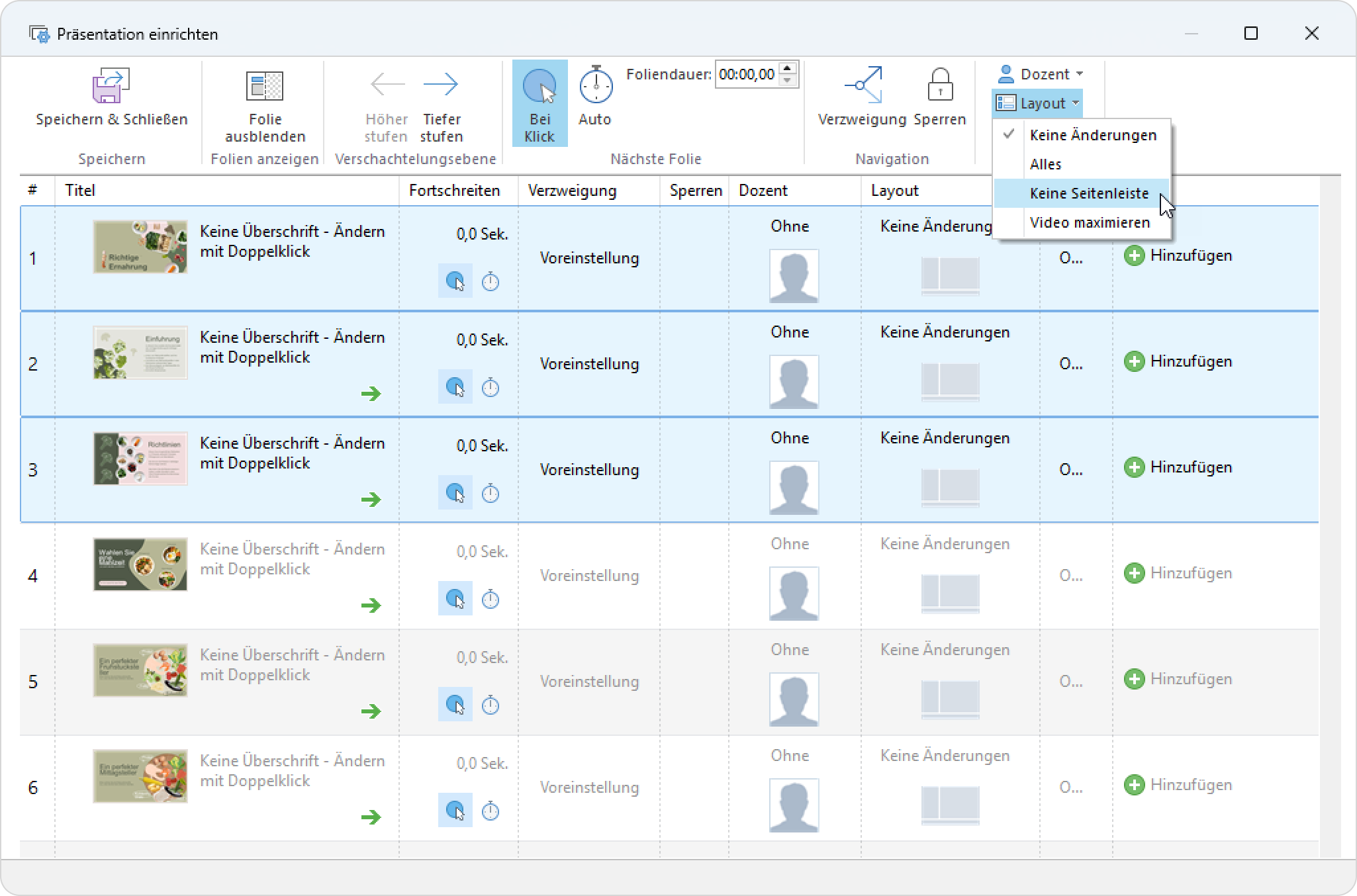Open the Ohne presenter choice for slide 4
Viewport: 1357px width, 896px height.
790,544
